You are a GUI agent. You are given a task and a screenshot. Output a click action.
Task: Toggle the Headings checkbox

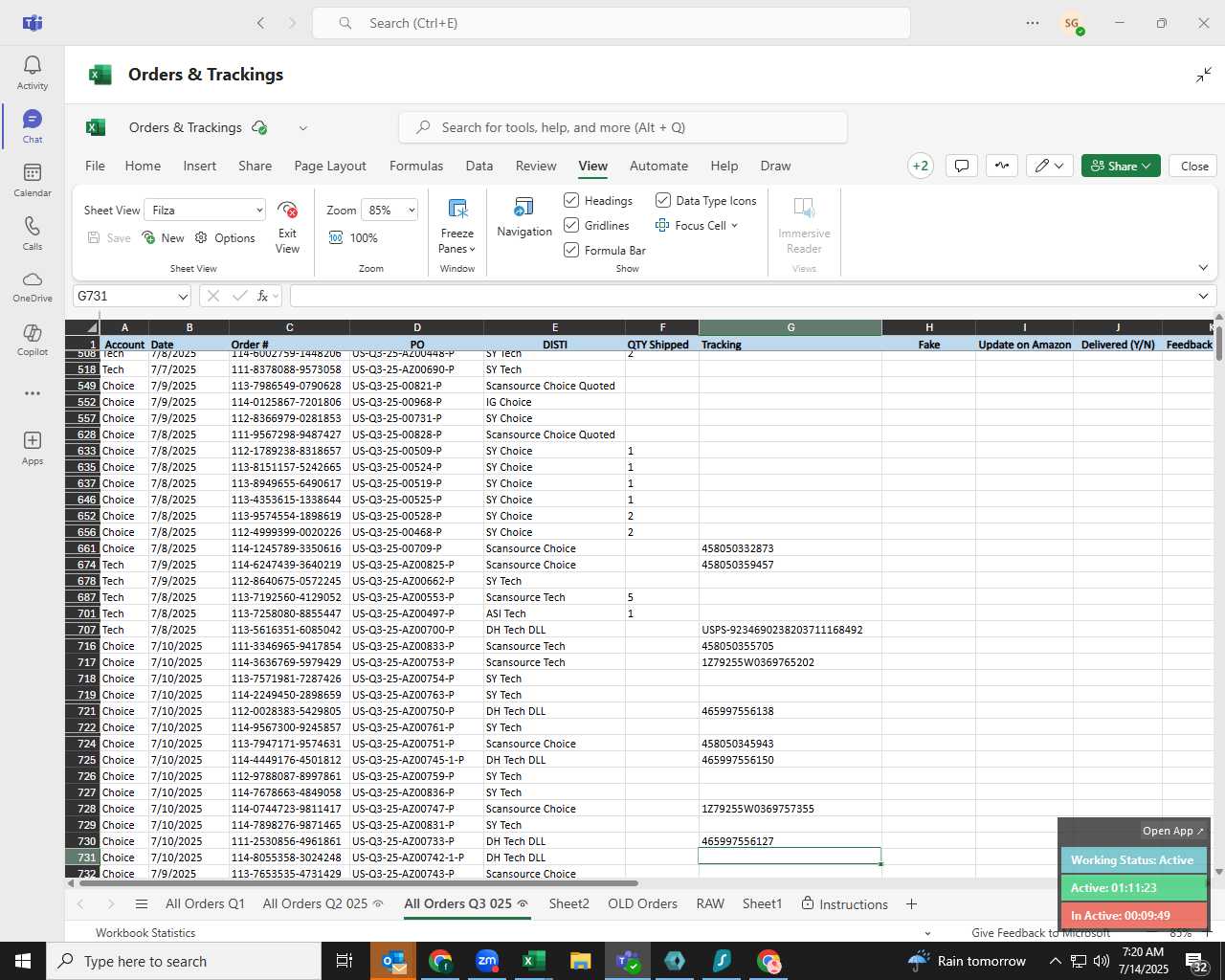(571, 200)
